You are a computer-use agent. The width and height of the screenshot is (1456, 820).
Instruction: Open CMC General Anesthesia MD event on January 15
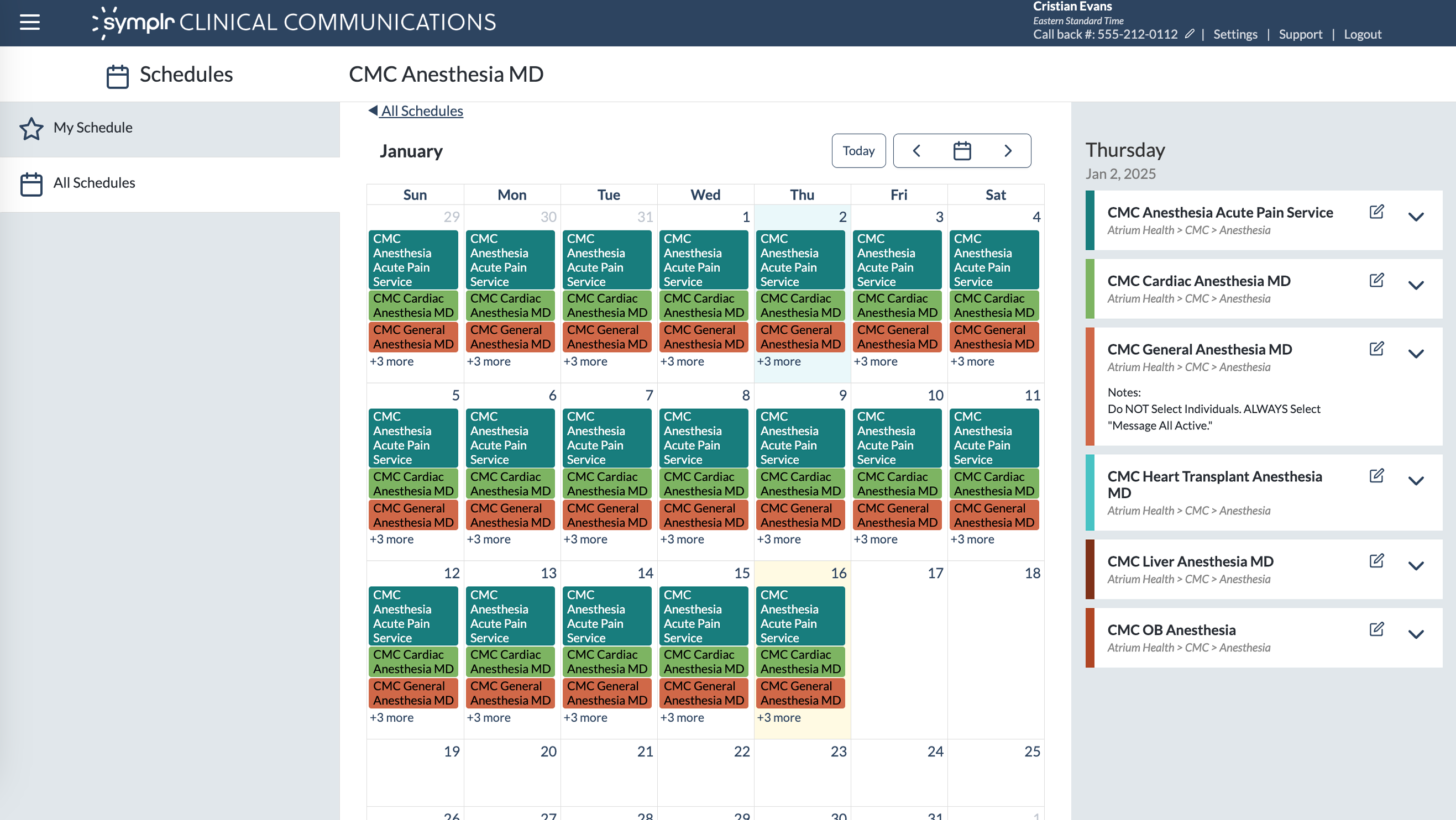point(704,693)
